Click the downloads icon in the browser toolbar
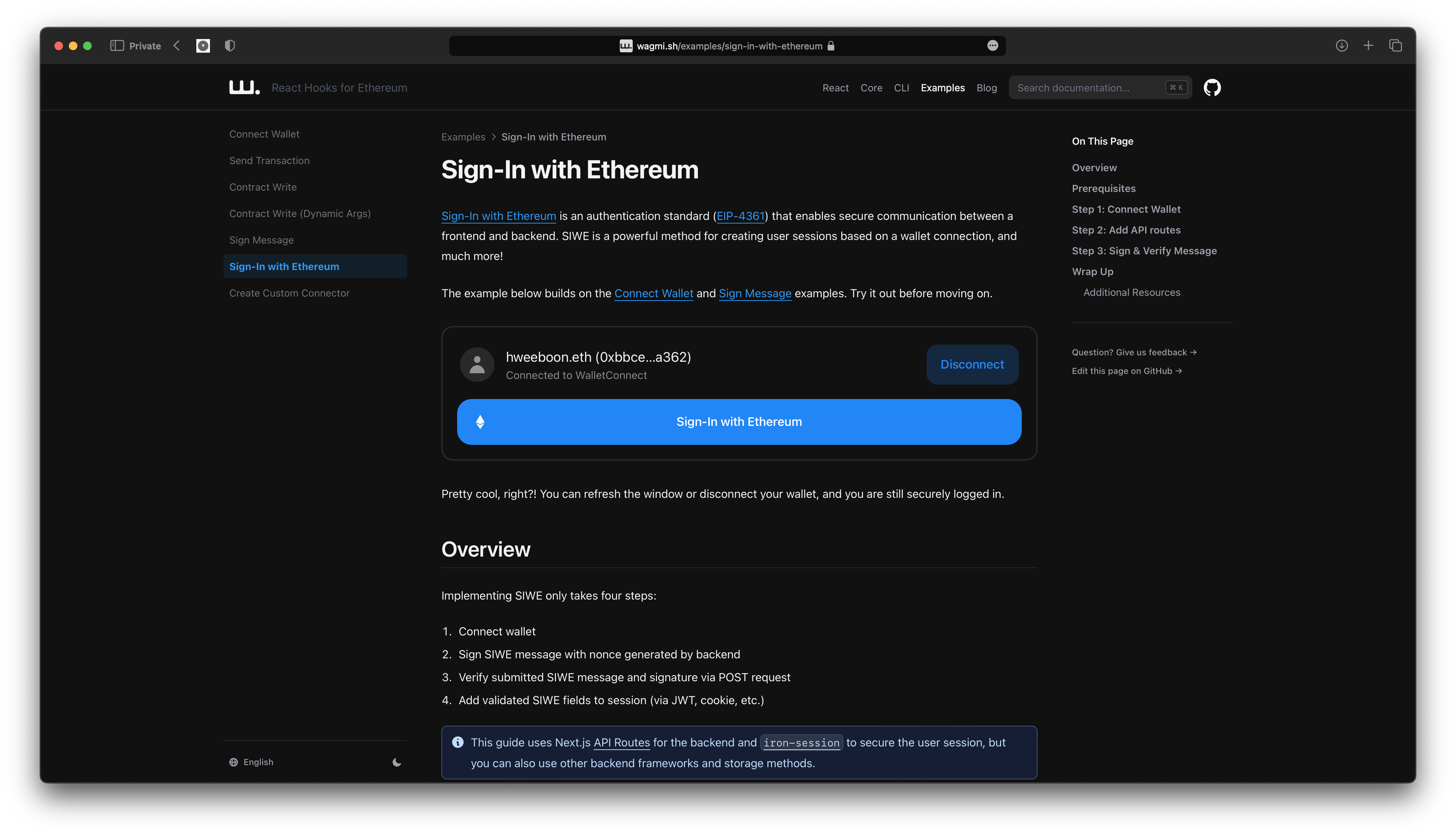 [1342, 45]
